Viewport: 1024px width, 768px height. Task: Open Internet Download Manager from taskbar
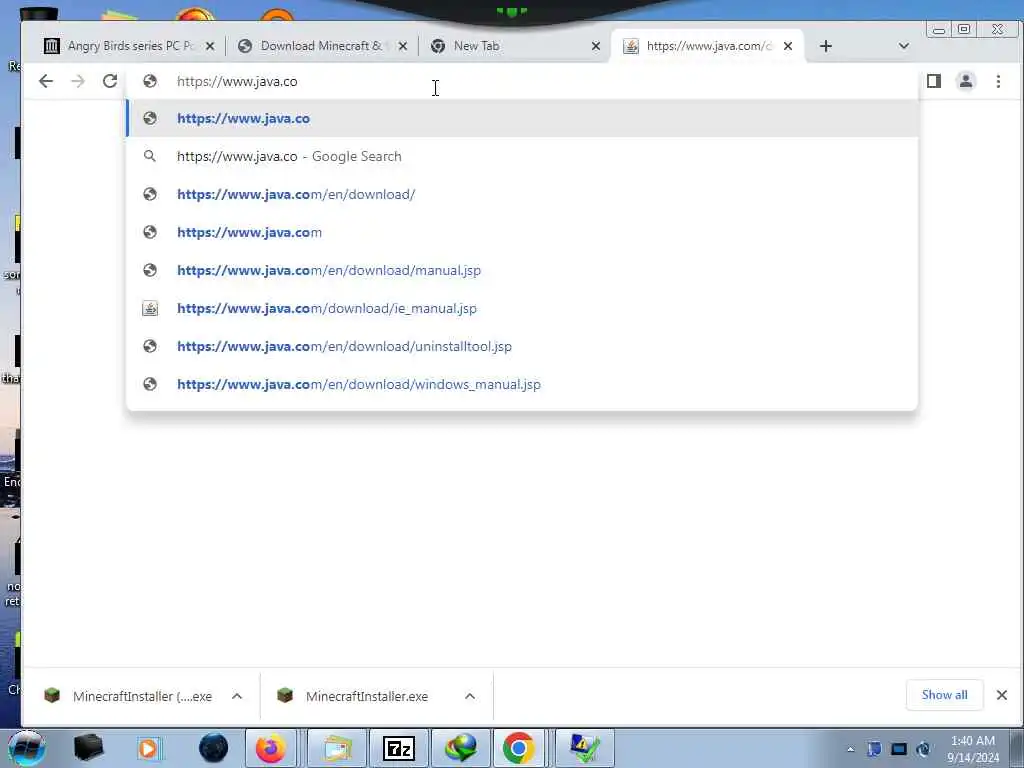461,748
